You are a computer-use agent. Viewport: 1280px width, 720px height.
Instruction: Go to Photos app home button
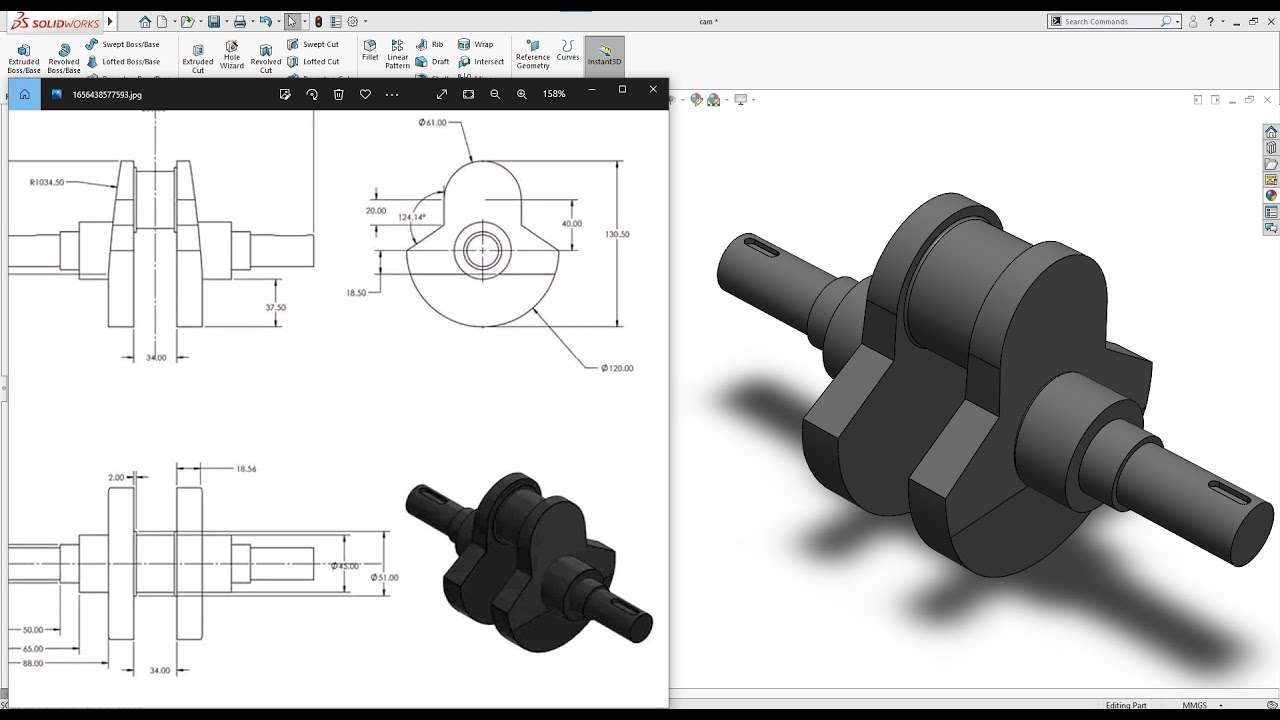pos(24,94)
